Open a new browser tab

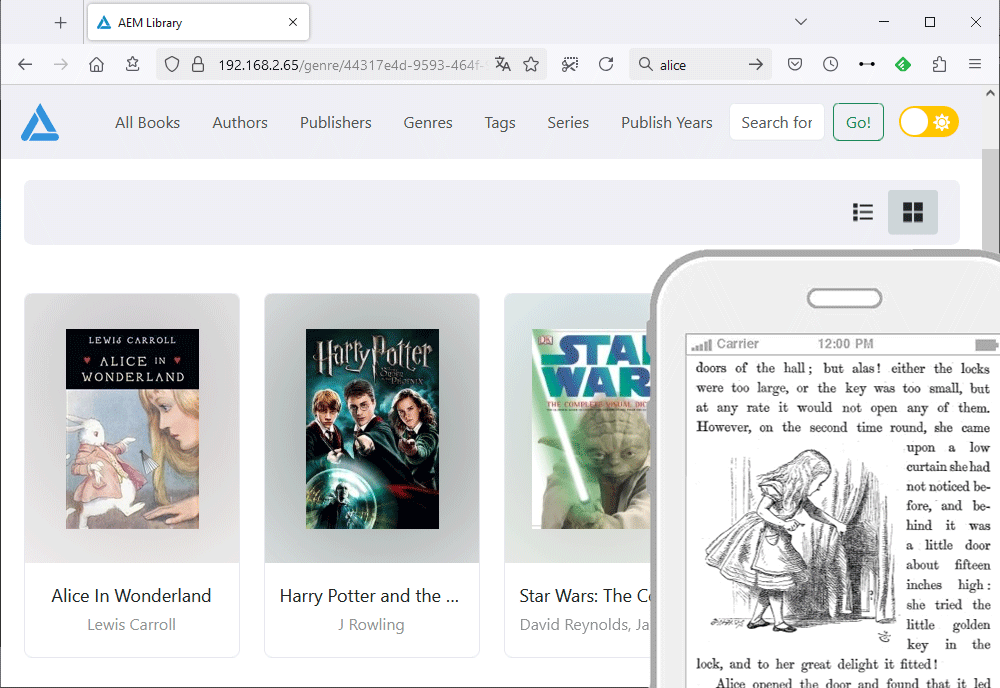pyautogui.click(x=61, y=23)
